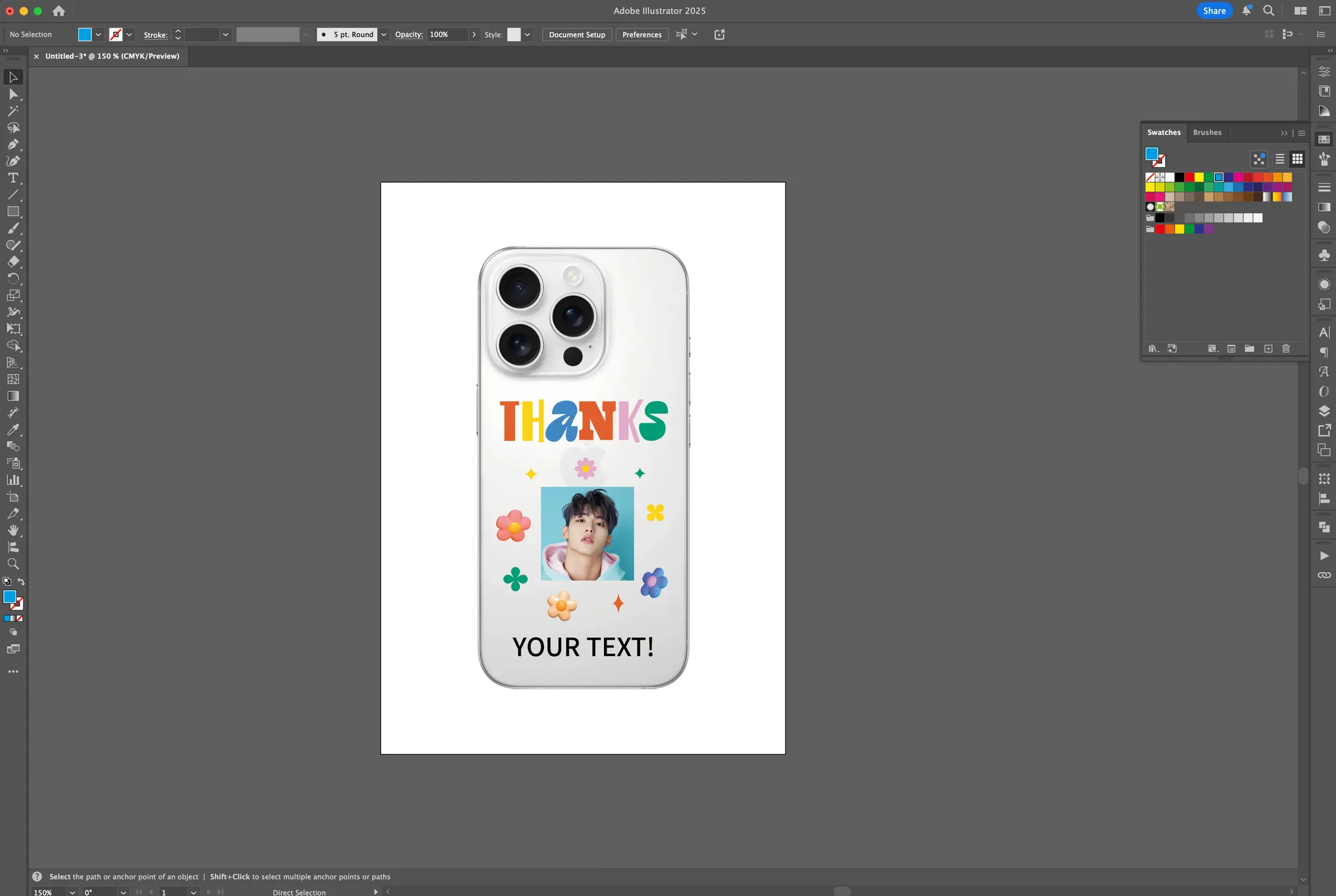Delete swatch with trash icon
Viewport: 1336px width, 896px height.
pyautogui.click(x=1286, y=349)
